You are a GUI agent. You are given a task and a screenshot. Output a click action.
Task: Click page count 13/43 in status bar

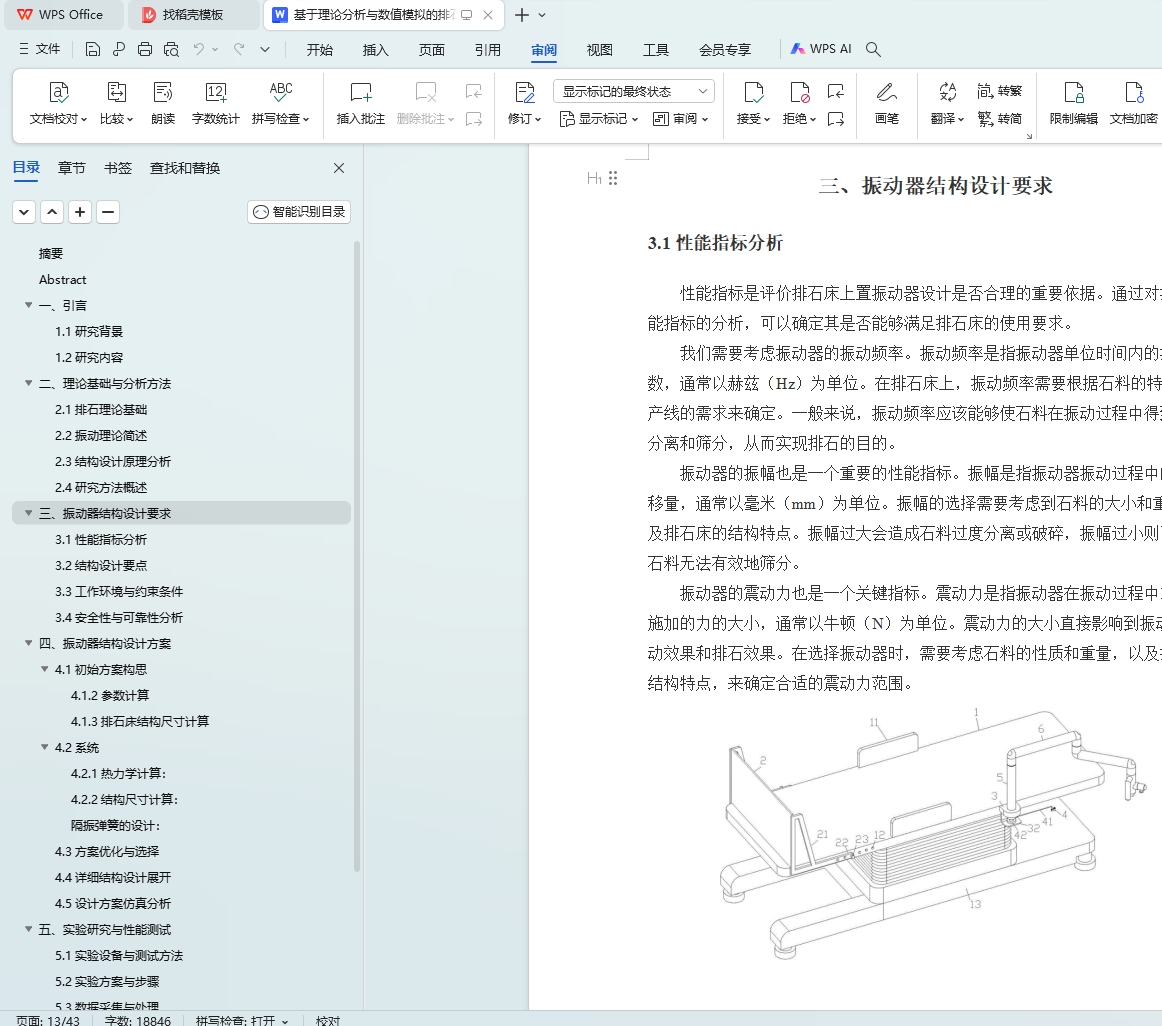pos(48,1020)
